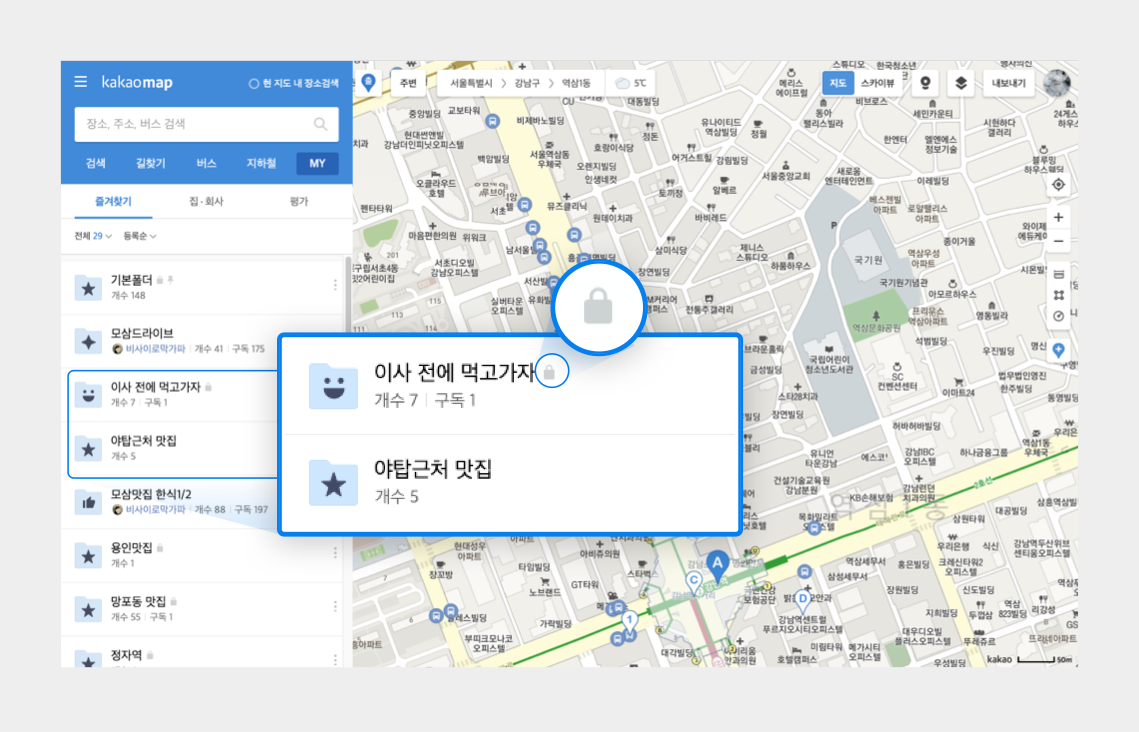Viewport: 1139px width, 732px height.
Task: Open 비사이로막가파 profile under 모삼맛집 한식1/2
Action: pos(155,510)
